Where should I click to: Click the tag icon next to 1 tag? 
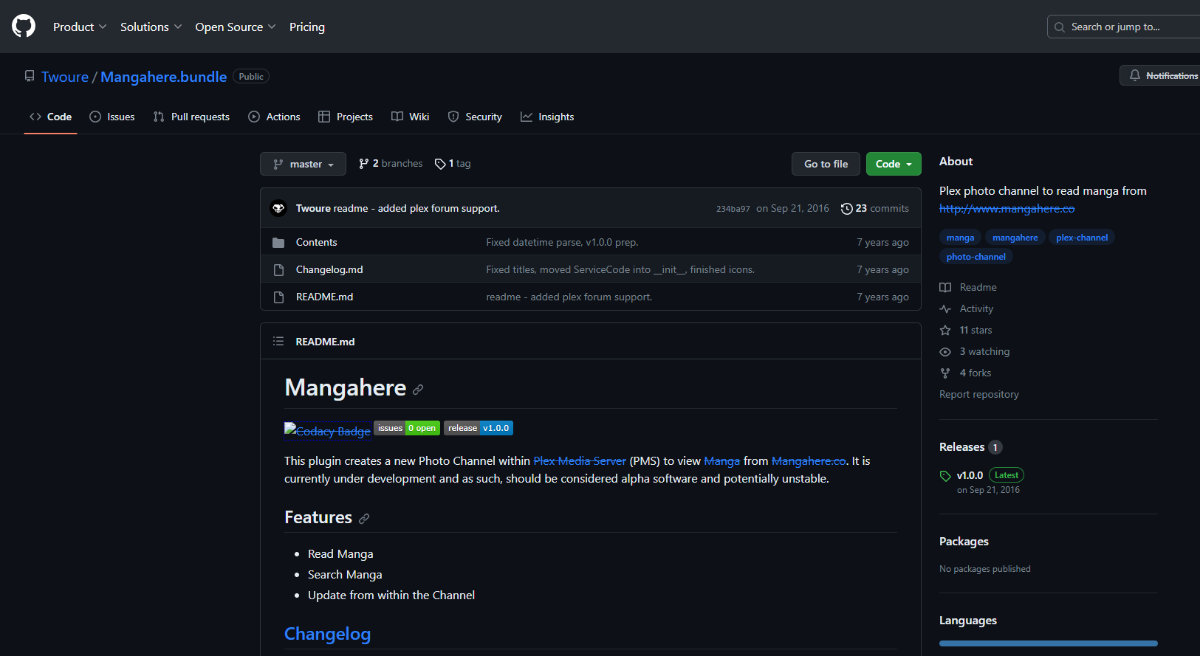pos(440,163)
